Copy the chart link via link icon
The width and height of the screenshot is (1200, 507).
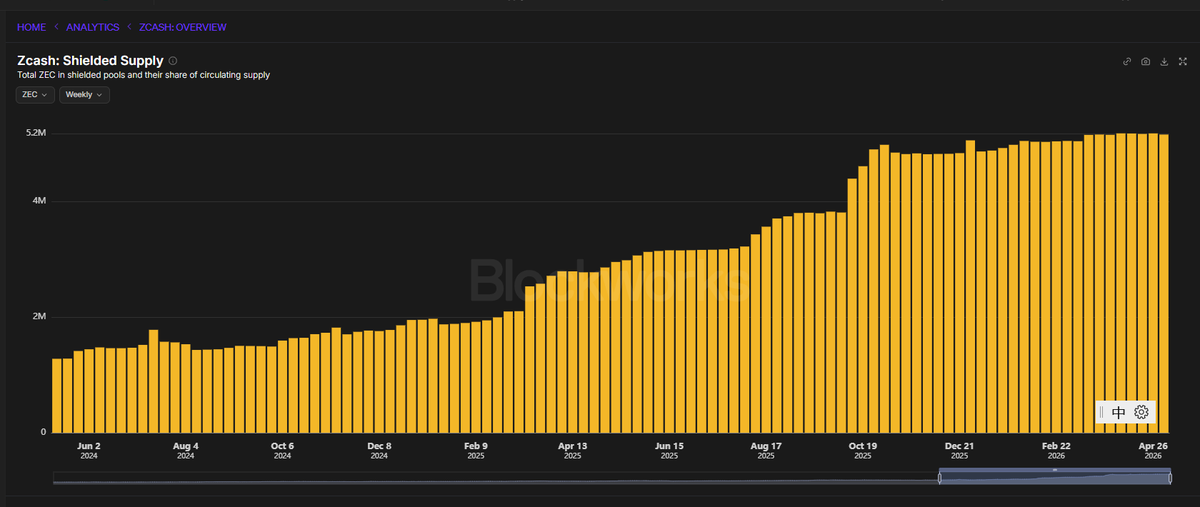(x=1127, y=62)
